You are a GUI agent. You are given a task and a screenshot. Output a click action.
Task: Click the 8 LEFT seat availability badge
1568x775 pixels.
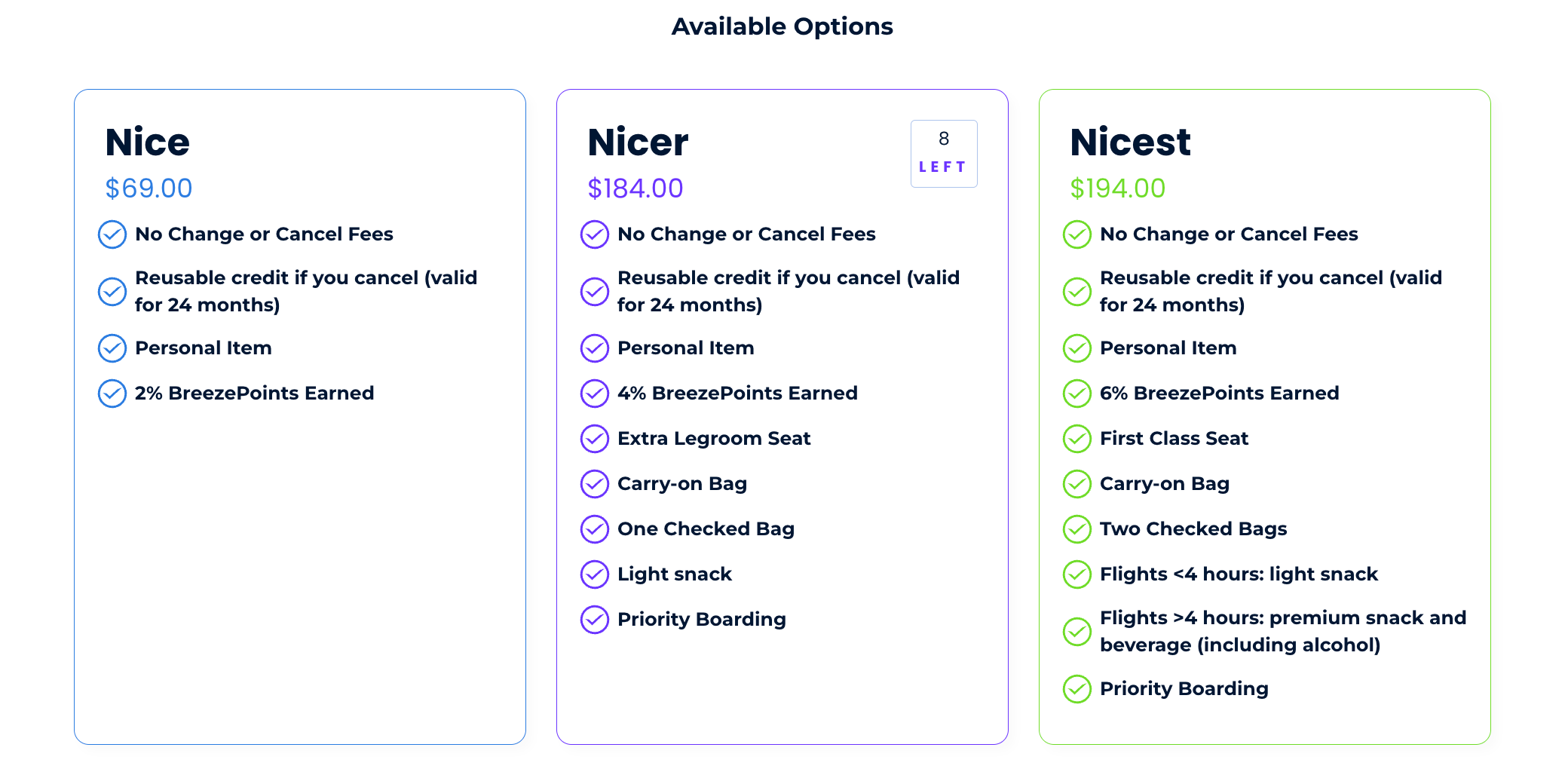[x=943, y=153]
